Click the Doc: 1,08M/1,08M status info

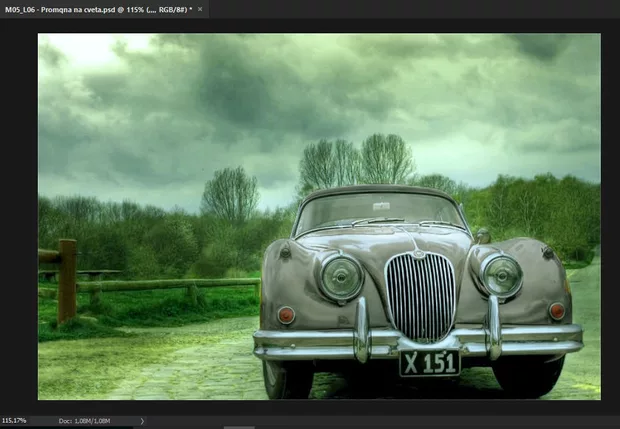point(84,421)
